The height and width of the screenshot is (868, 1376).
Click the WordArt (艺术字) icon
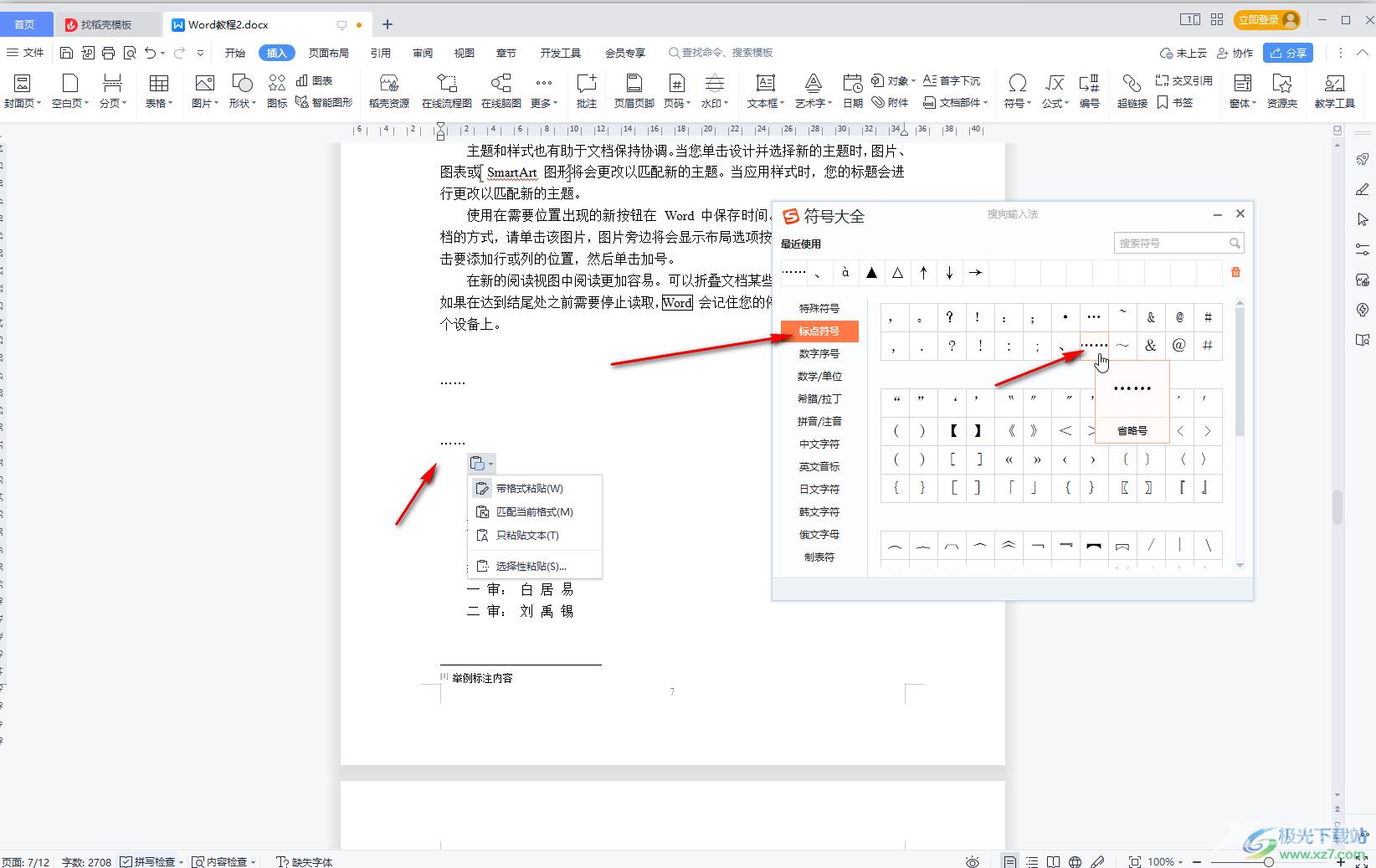813,91
